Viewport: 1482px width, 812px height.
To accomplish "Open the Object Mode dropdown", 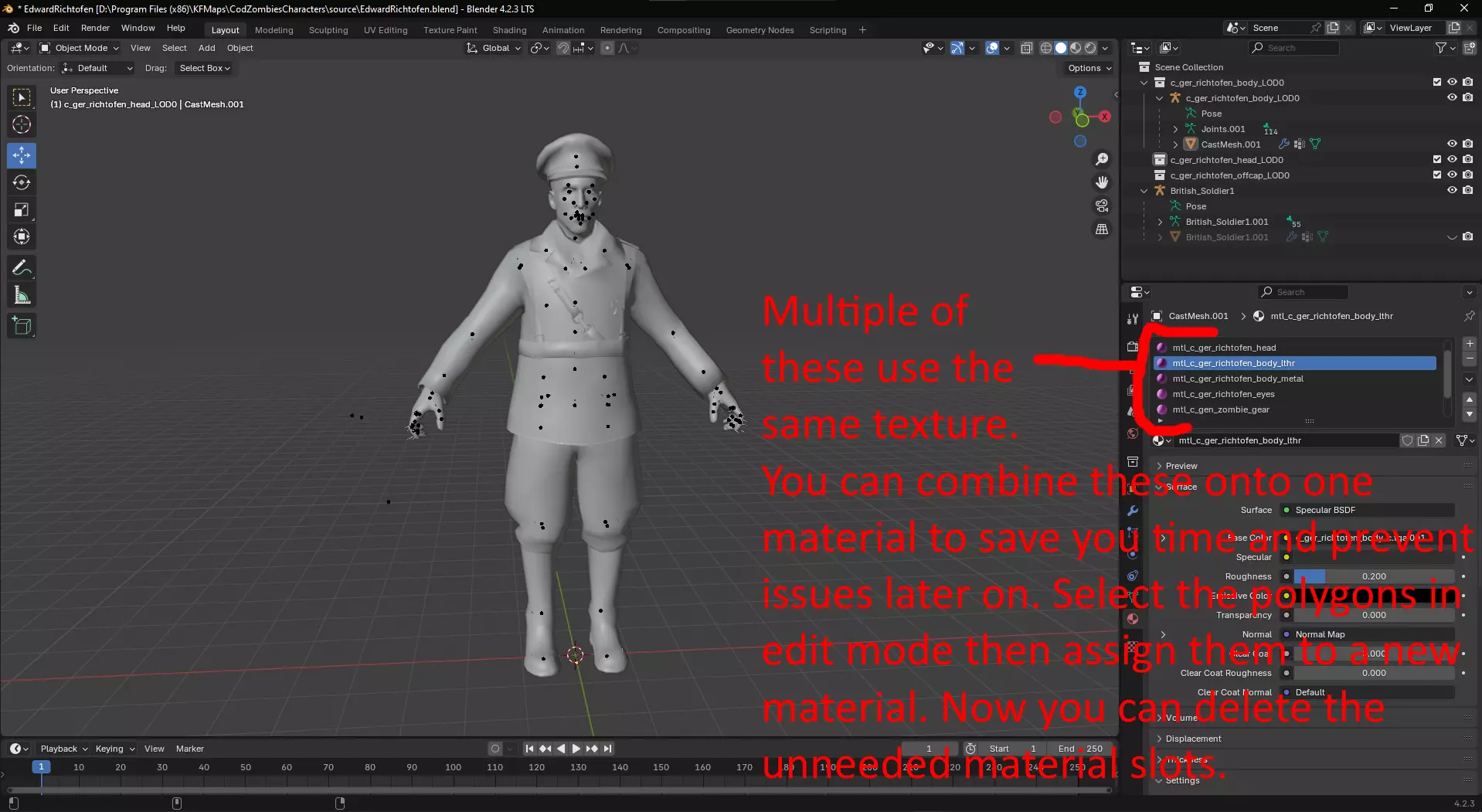I will coord(80,48).
